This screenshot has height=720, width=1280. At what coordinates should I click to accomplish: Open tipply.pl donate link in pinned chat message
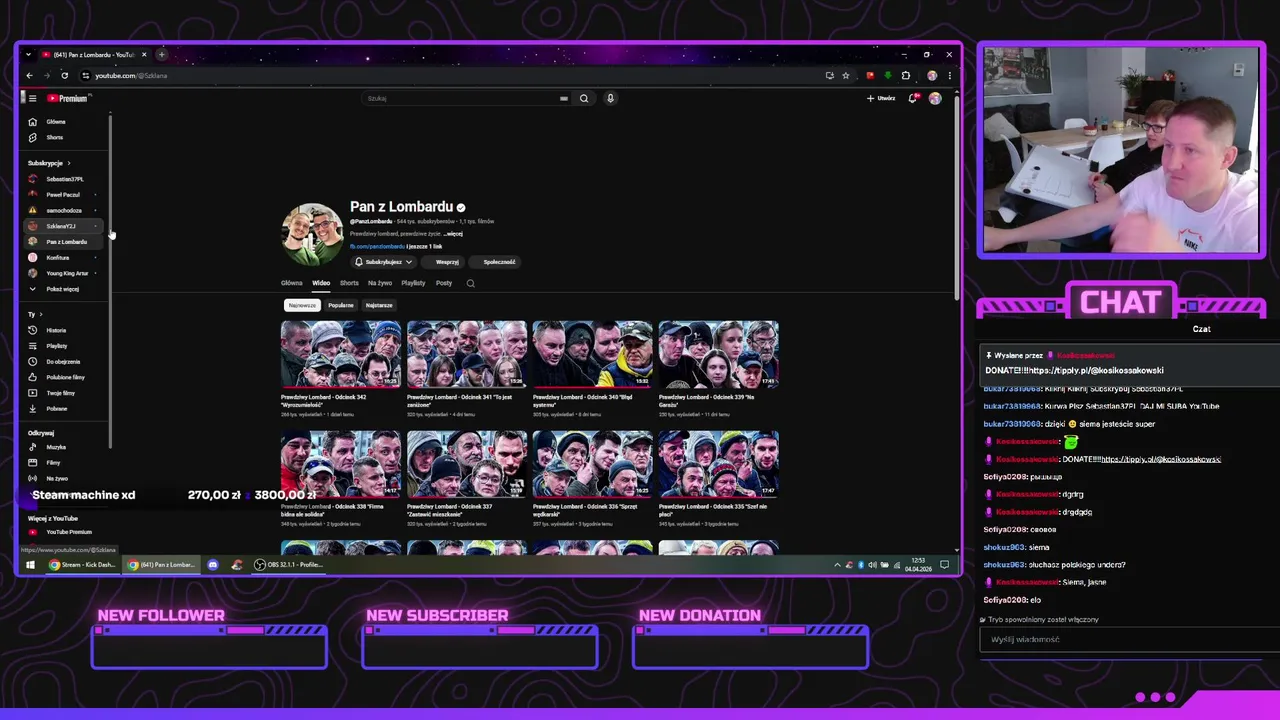[x=1096, y=370]
